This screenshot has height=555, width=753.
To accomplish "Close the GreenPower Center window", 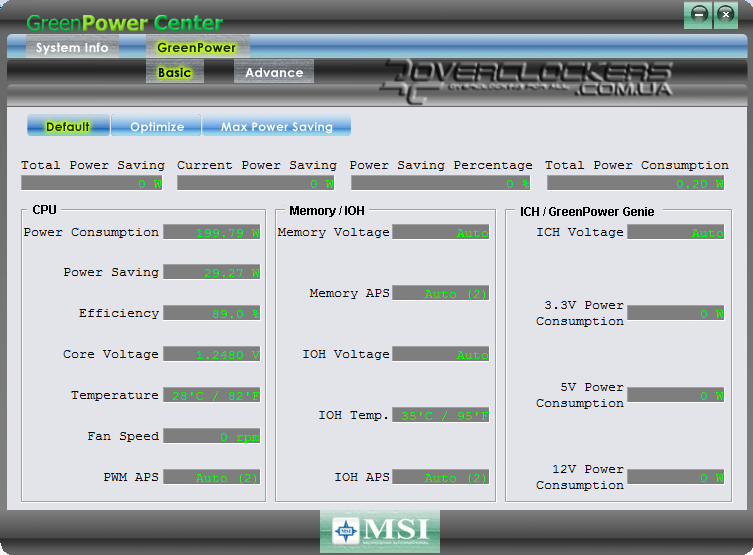I will pyautogui.click(x=726, y=14).
